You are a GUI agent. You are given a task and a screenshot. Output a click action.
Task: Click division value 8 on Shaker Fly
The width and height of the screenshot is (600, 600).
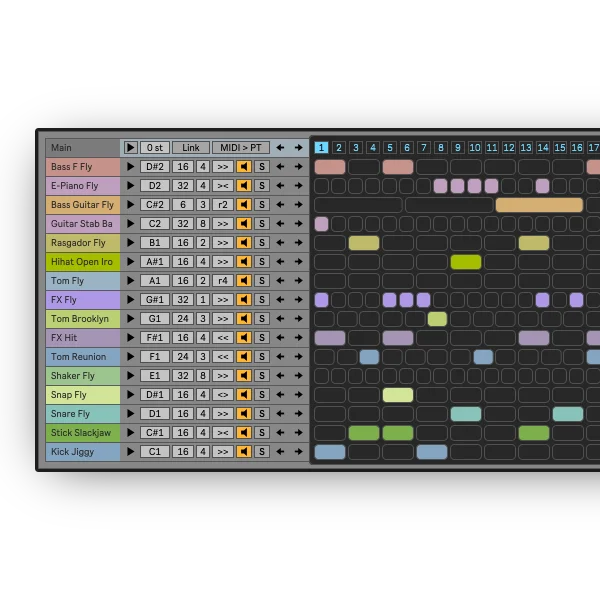[x=203, y=376]
